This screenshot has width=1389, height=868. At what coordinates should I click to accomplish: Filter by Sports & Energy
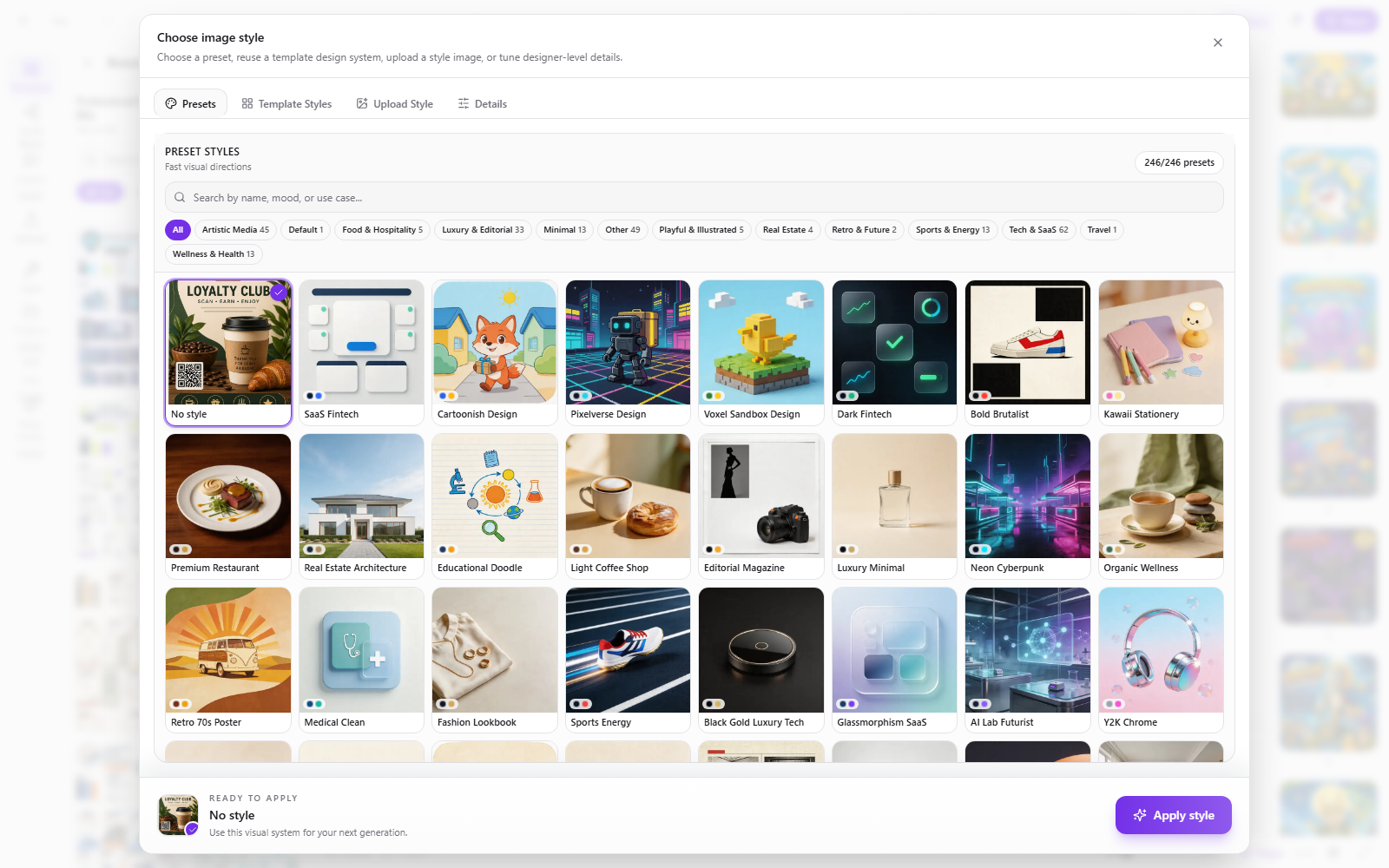952,230
